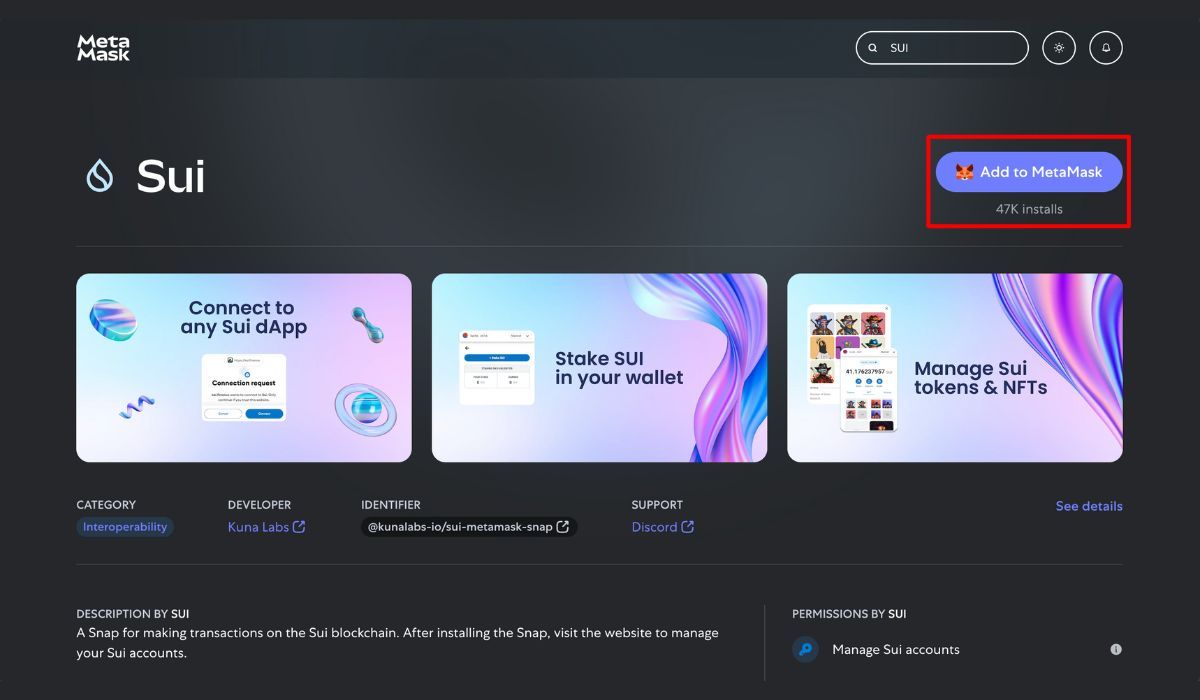Click the Sui droplet logo
The image size is (1200, 700).
click(x=100, y=176)
